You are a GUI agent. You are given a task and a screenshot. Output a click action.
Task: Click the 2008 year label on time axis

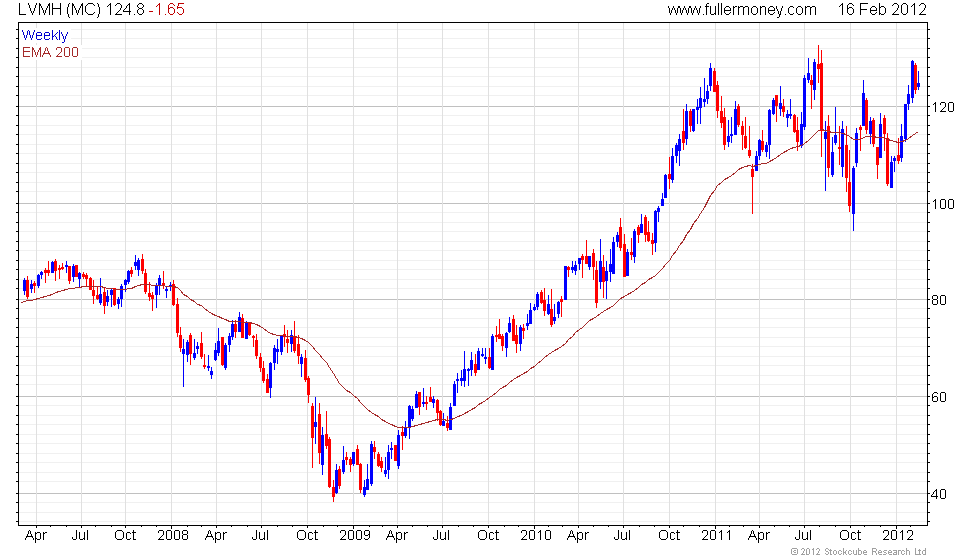173,536
